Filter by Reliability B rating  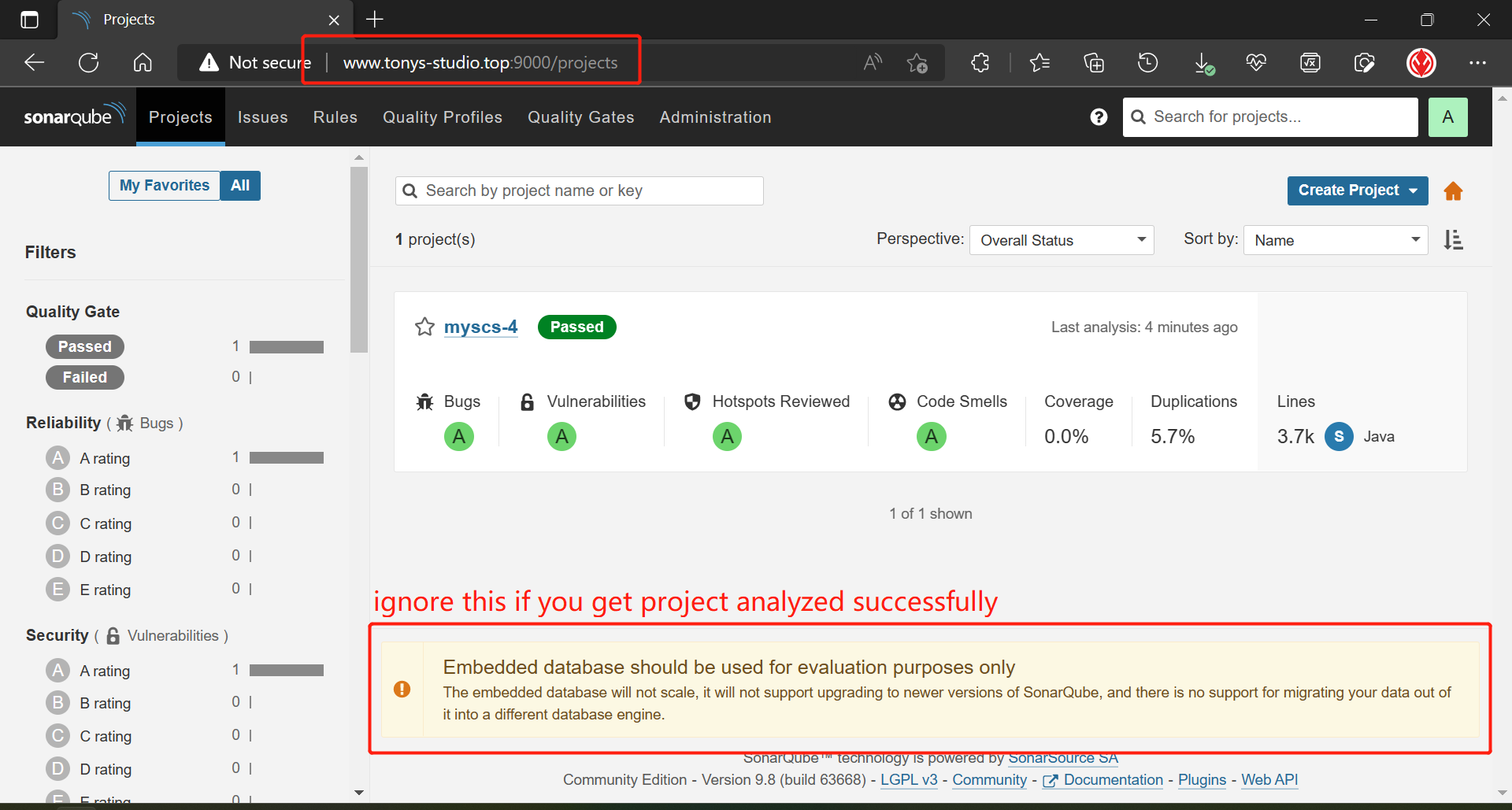pos(105,490)
